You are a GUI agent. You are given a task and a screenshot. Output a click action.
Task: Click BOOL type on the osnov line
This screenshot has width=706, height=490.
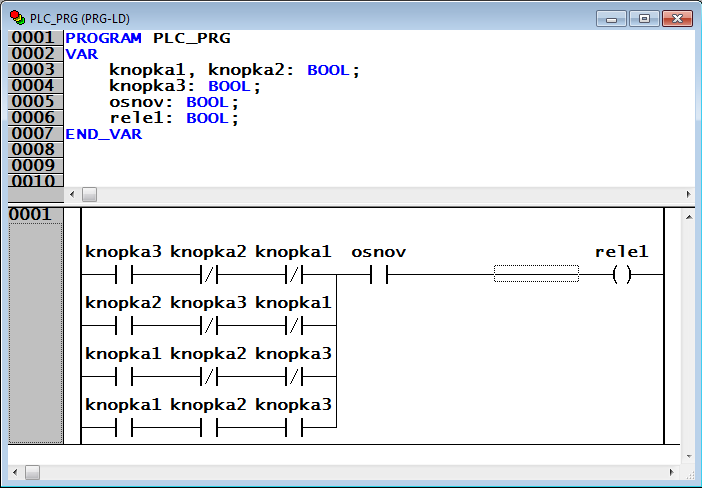(x=208, y=102)
